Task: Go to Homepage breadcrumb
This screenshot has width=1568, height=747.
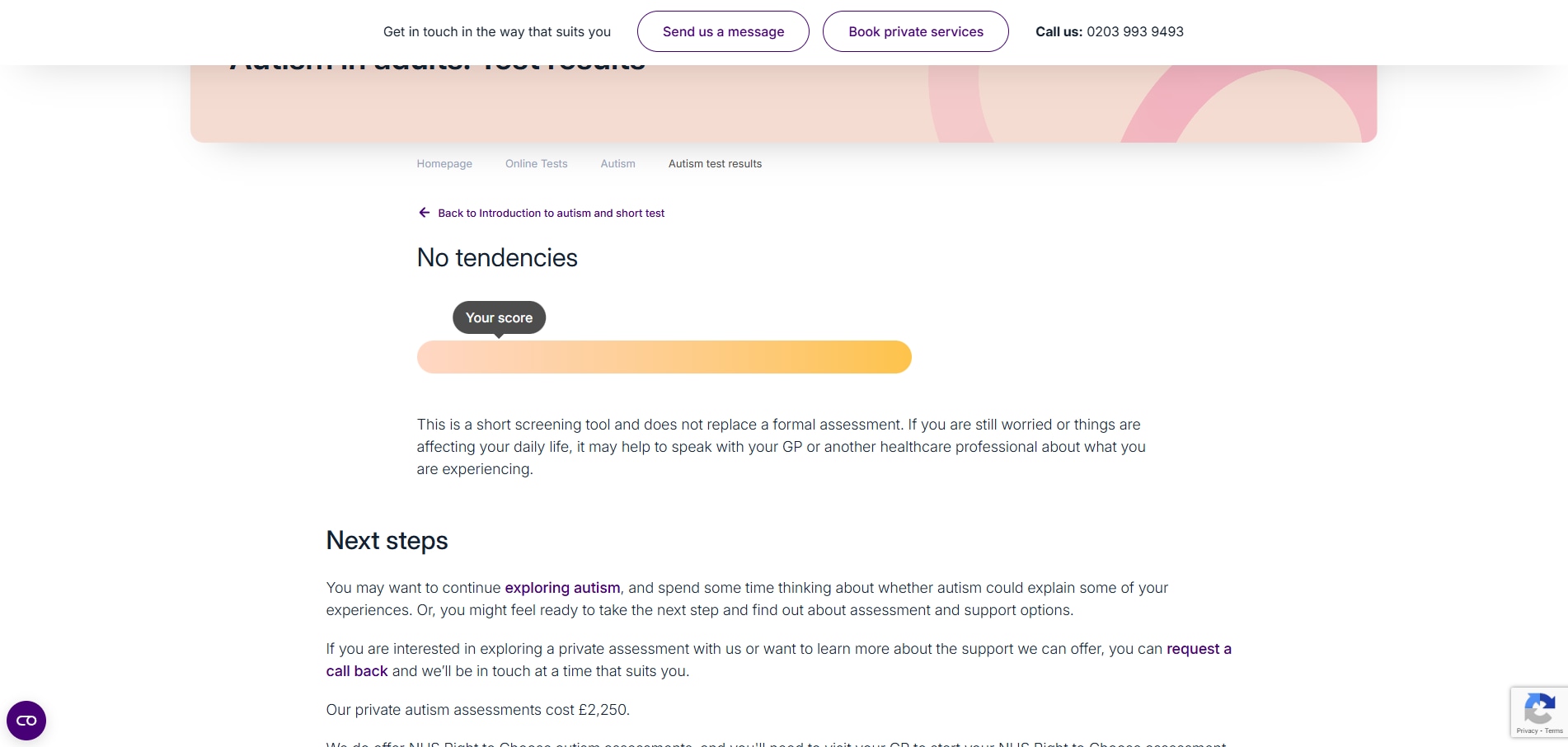Action: tap(444, 164)
